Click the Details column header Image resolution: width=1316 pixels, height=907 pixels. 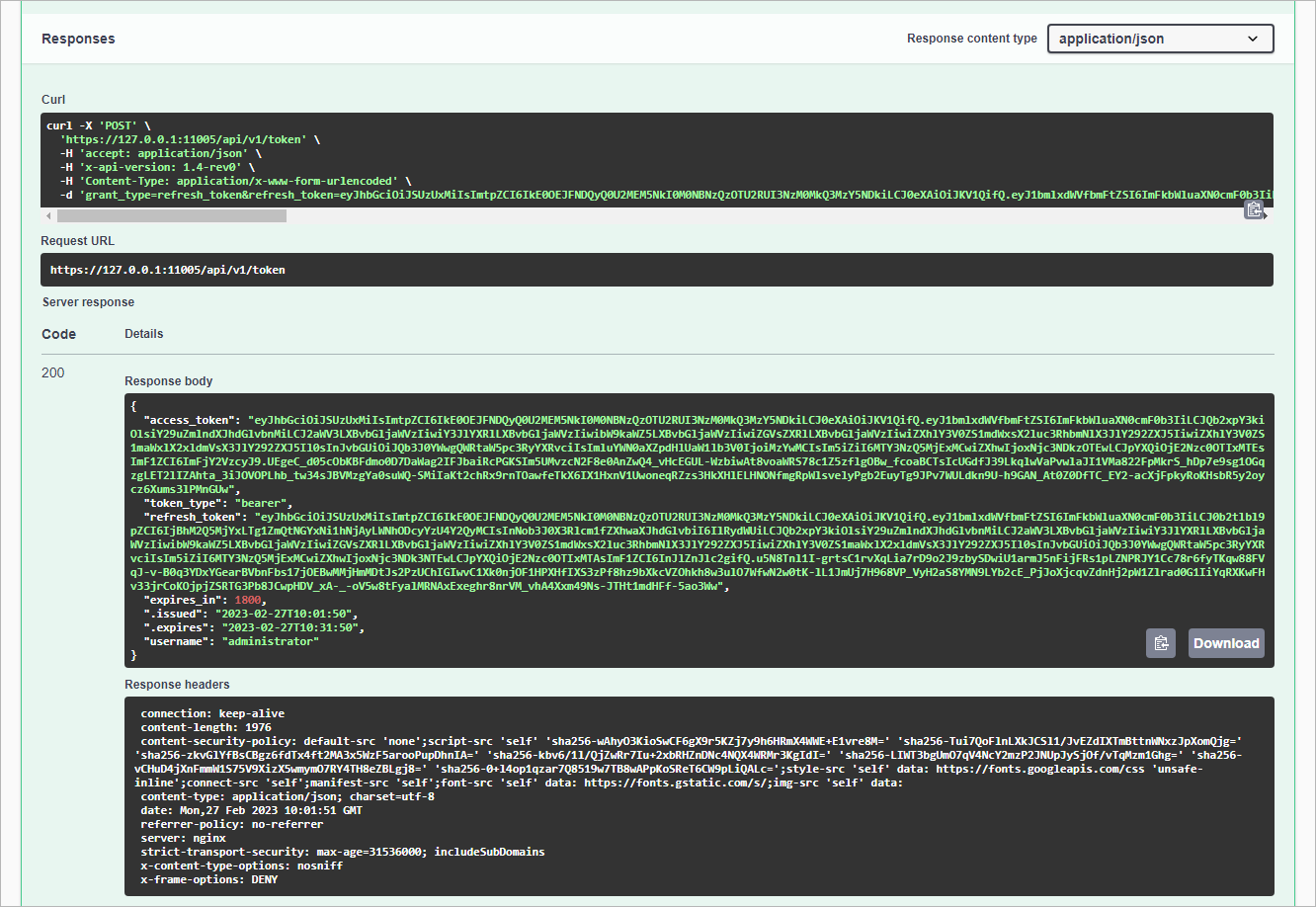tap(144, 334)
